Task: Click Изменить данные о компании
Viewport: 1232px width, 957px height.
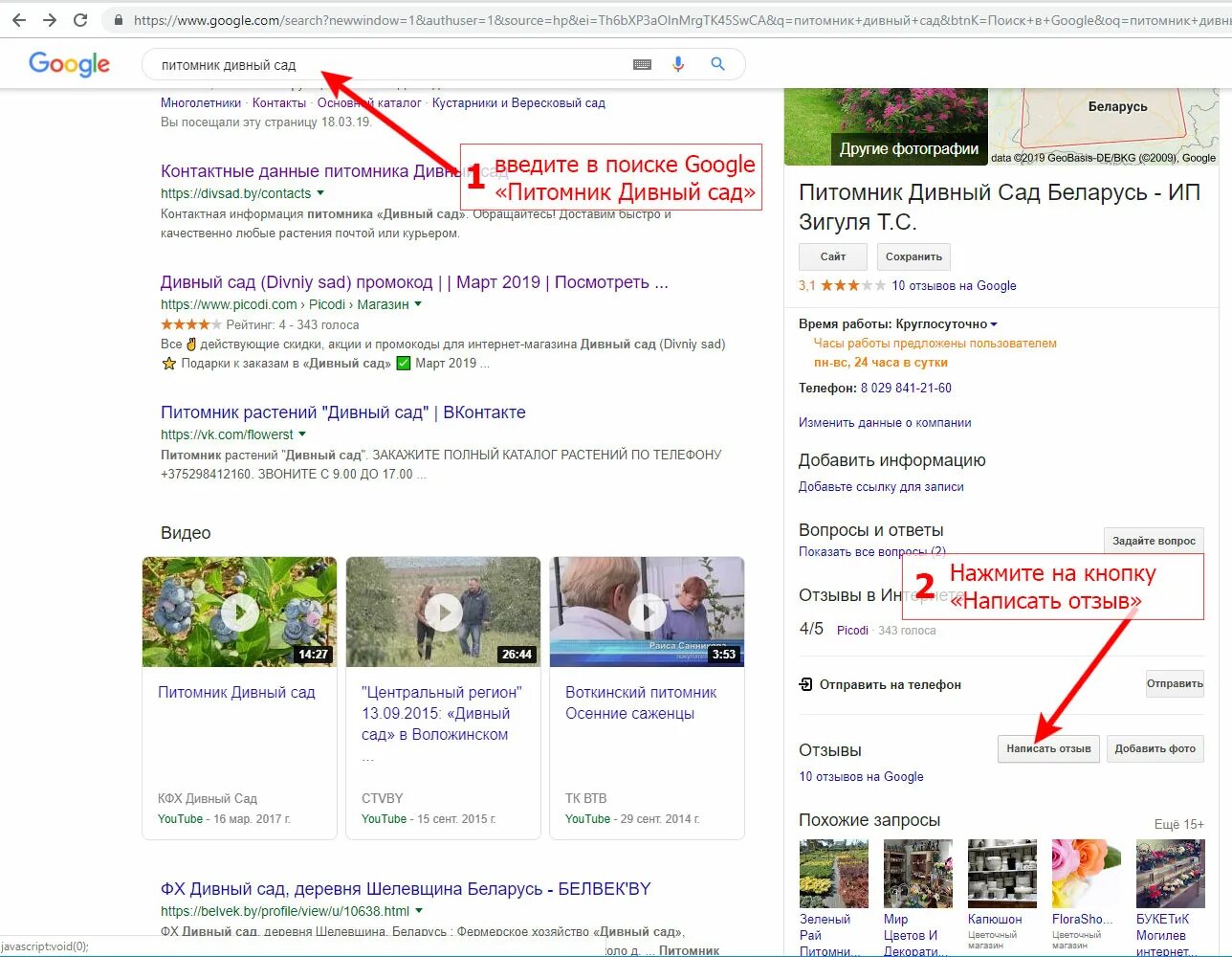Action: tap(885, 422)
